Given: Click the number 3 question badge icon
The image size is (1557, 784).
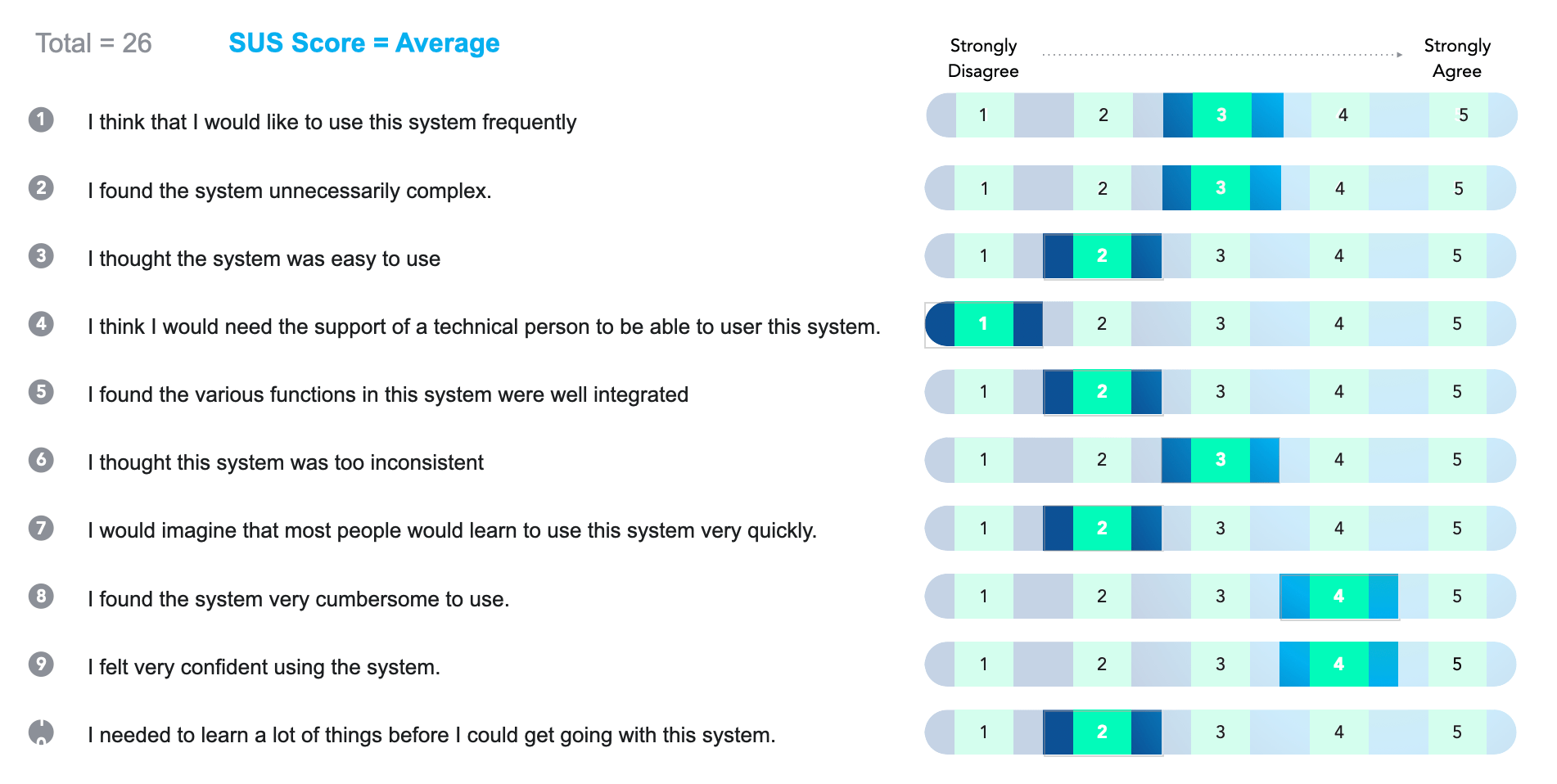Looking at the screenshot, I should tap(41, 256).
